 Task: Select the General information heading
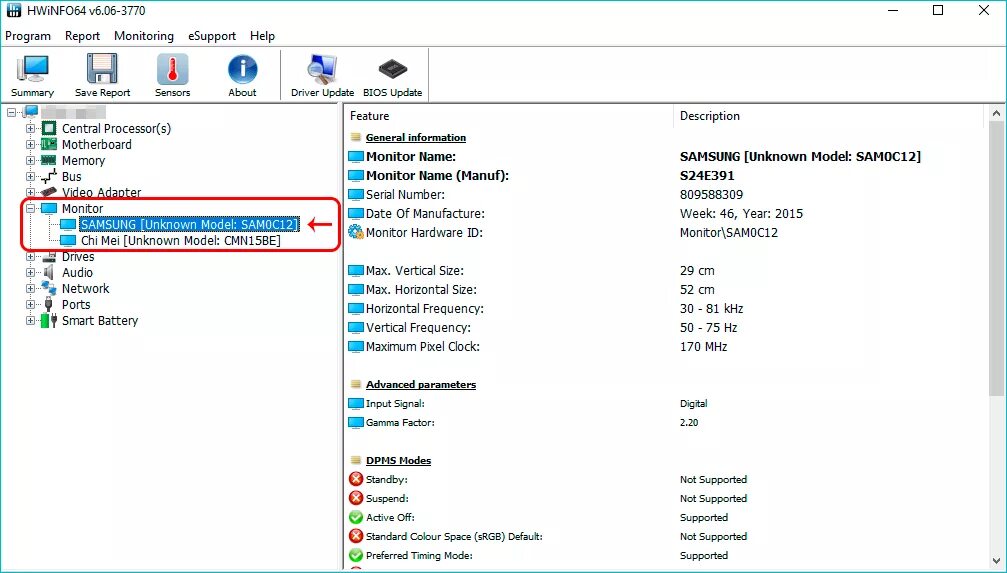416,137
